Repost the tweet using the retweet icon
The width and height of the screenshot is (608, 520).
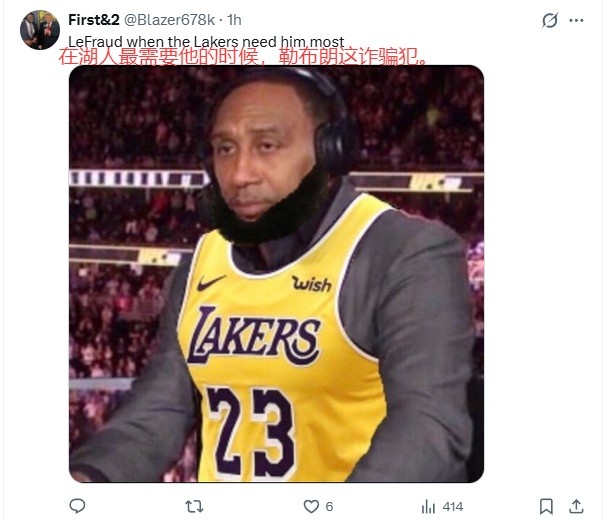coord(194,506)
